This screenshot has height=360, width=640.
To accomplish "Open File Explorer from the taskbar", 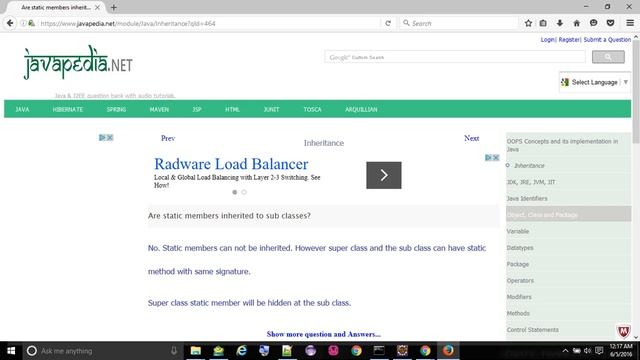I will 196,351.
